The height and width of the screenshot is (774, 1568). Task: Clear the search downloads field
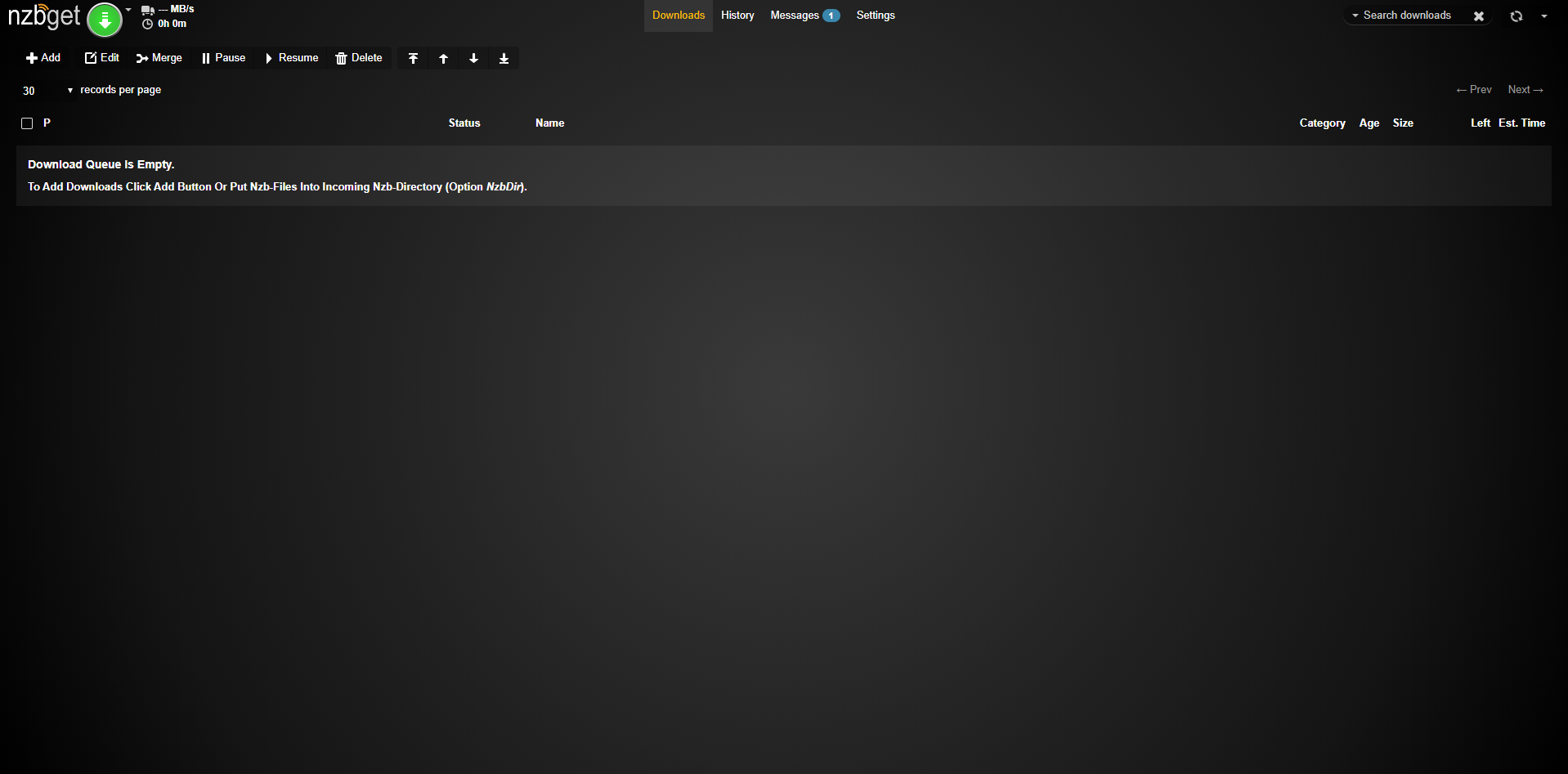tap(1478, 16)
